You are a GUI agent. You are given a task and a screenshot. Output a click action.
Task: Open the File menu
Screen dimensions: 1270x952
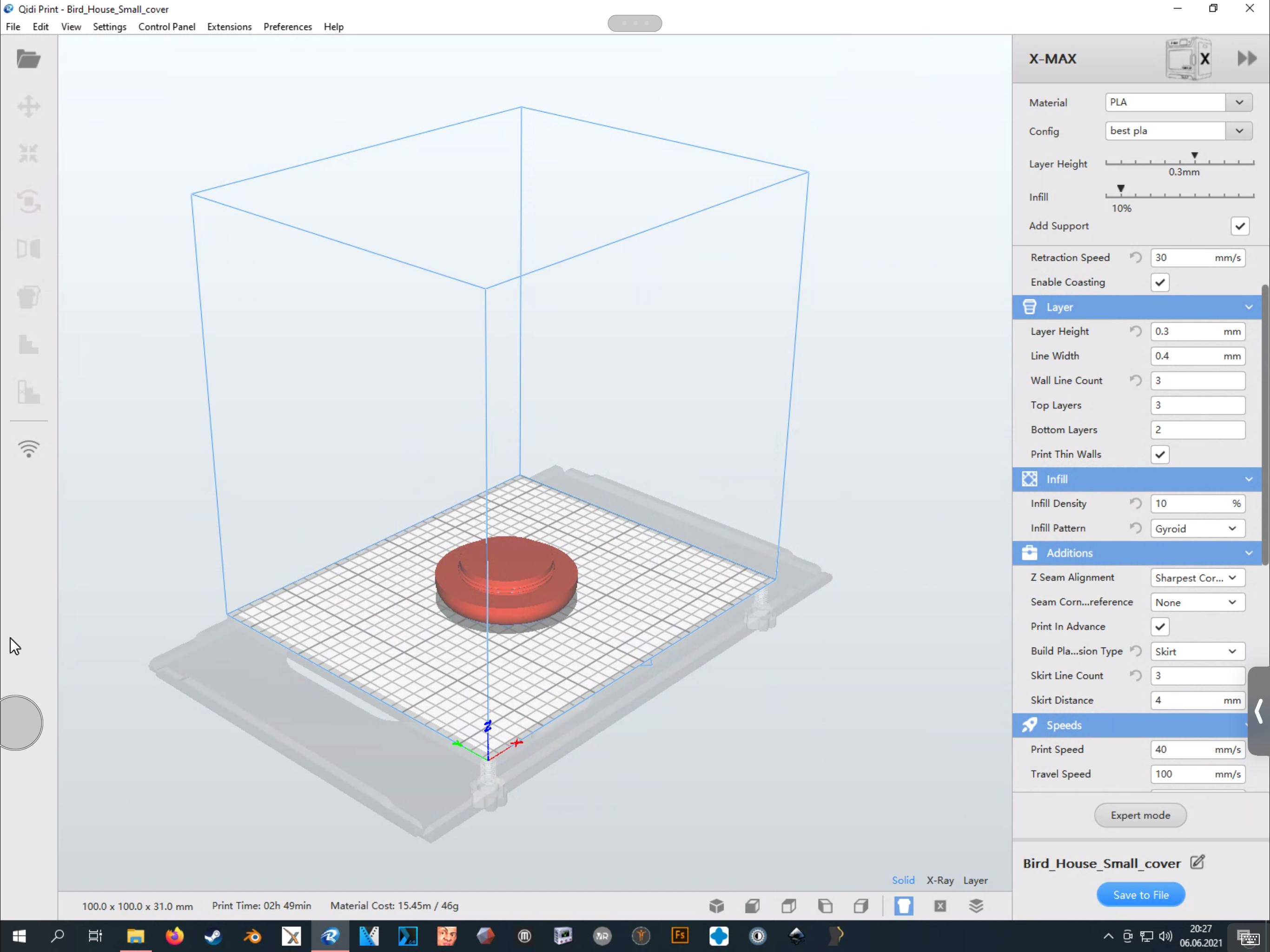coord(13,26)
